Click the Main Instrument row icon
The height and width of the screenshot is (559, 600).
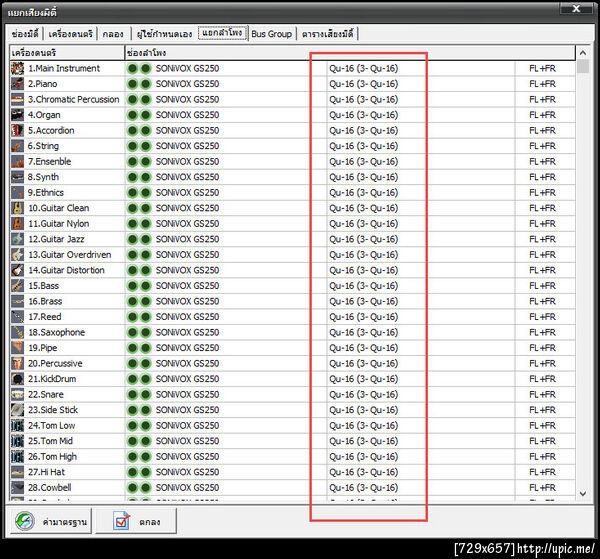(17, 68)
